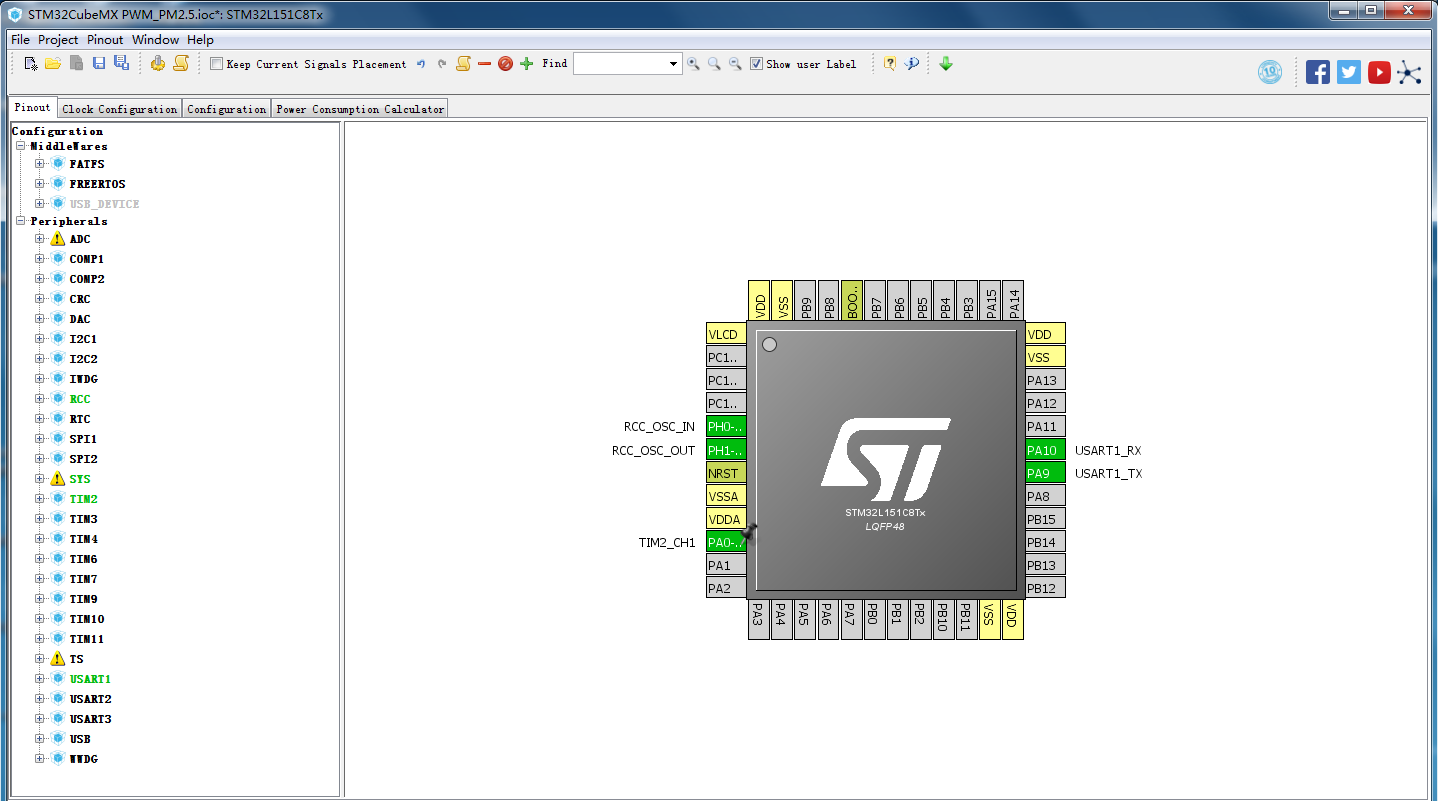1438x801 pixels.
Task: Click the zoom in magnifier icon
Action: click(693, 64)
